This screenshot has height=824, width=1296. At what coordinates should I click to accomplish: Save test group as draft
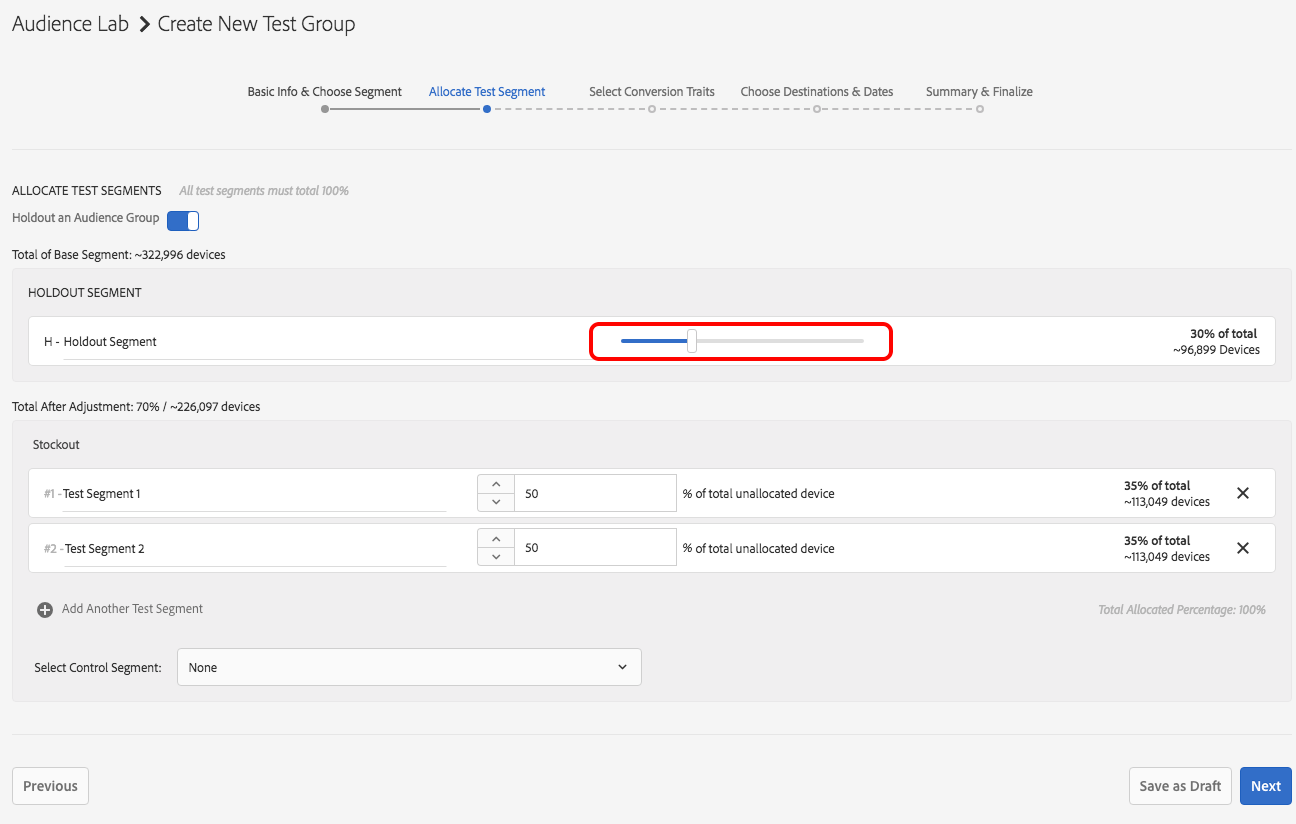click(x=1180, y=786)
